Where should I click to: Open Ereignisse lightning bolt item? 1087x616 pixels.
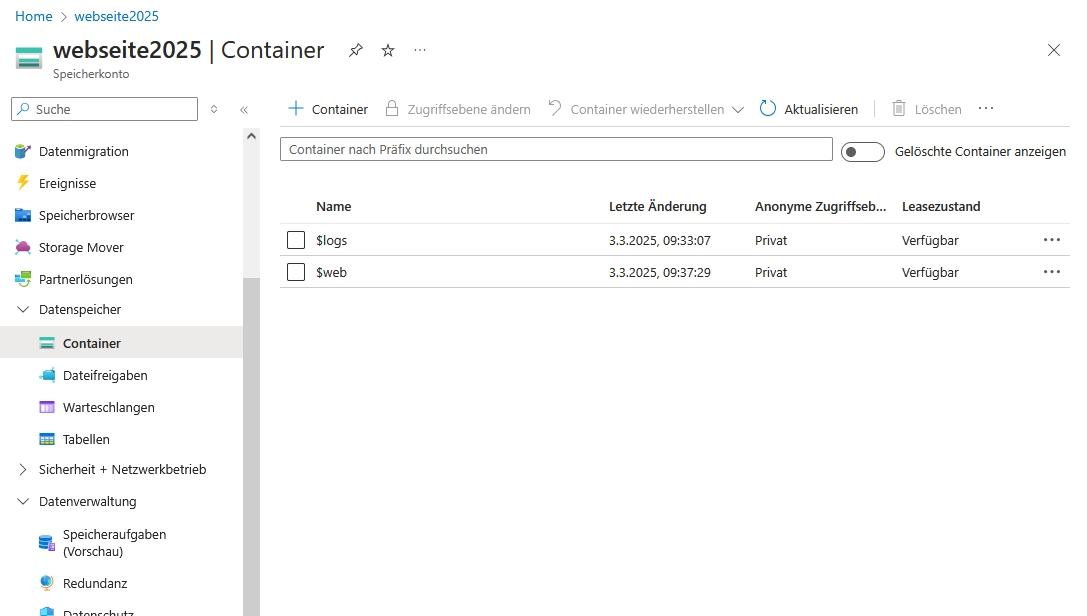click(x=67, y=183)
